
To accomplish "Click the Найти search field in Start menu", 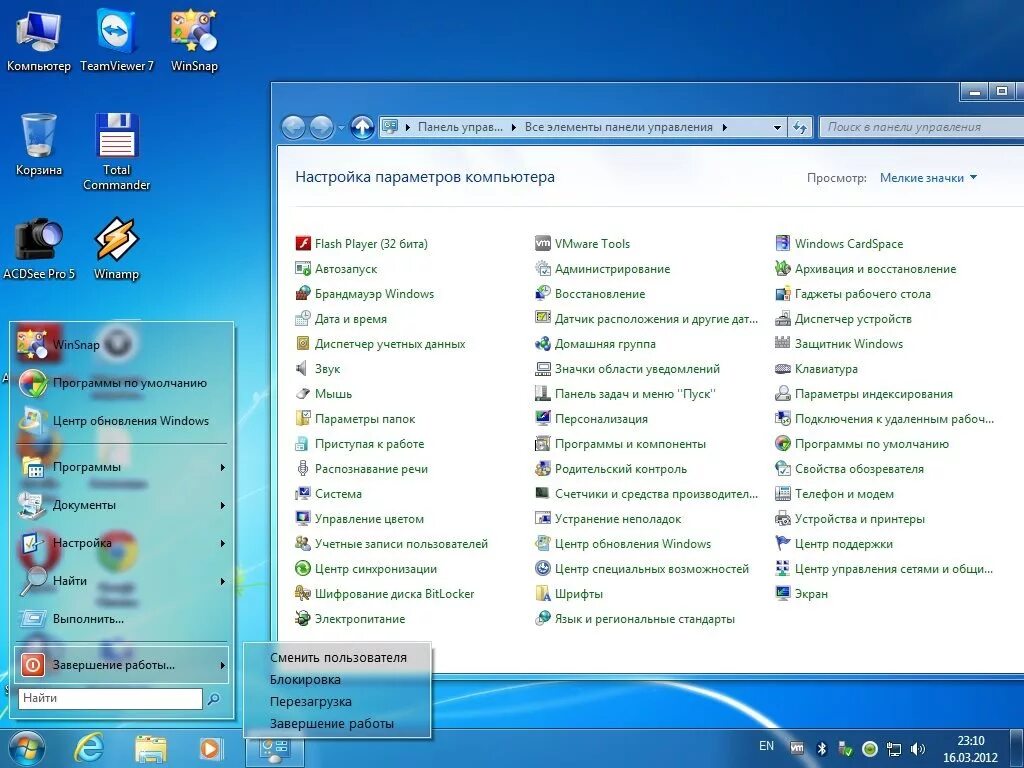I will click(110, 698).
